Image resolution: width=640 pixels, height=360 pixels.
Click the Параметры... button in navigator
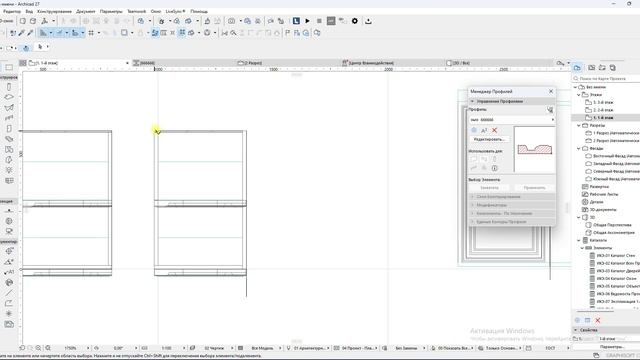[x=611, y=347]
